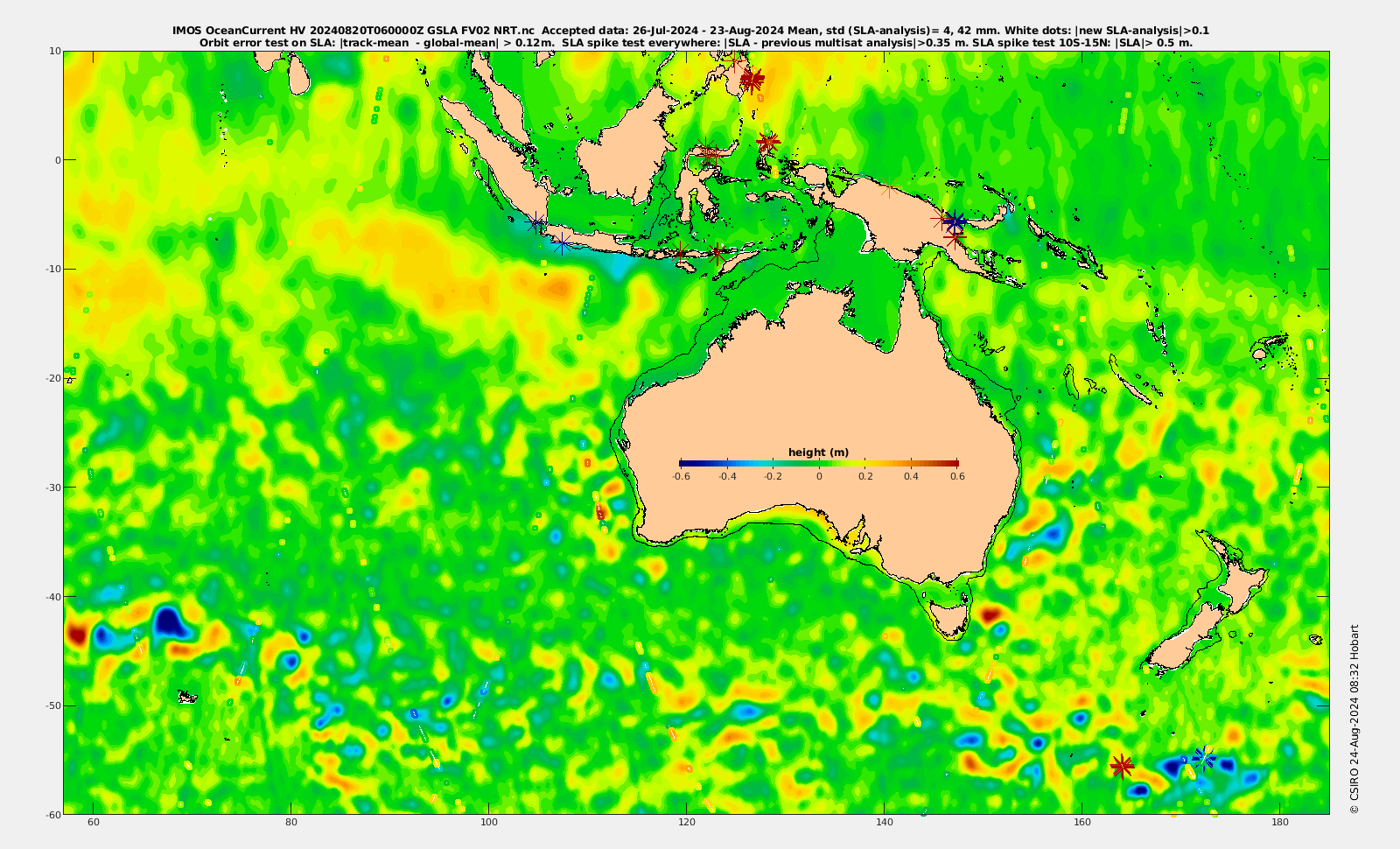The image size is (1400, 849).
Task: Click the file name "GSLA FV02 NRT.nc" in the title
Action: pyautogui.click(x=480, y=30)
